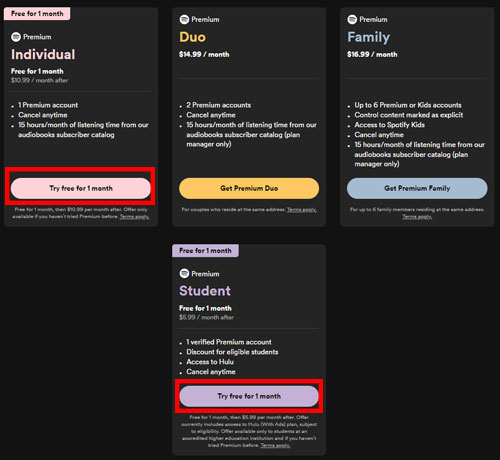
Task: Click $10.99 / month after text
Action: pyautogui.click(x=39, y=80)
